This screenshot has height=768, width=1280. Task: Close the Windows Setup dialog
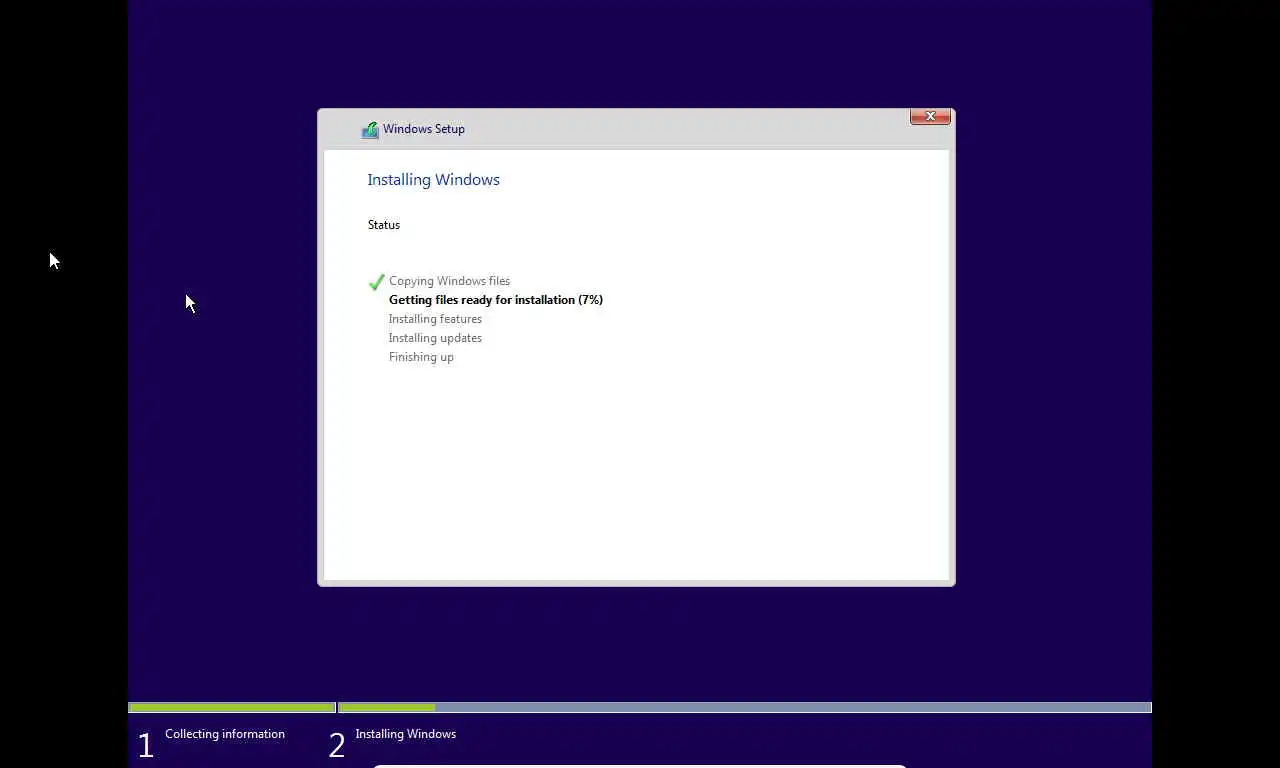tap(930, 117)
